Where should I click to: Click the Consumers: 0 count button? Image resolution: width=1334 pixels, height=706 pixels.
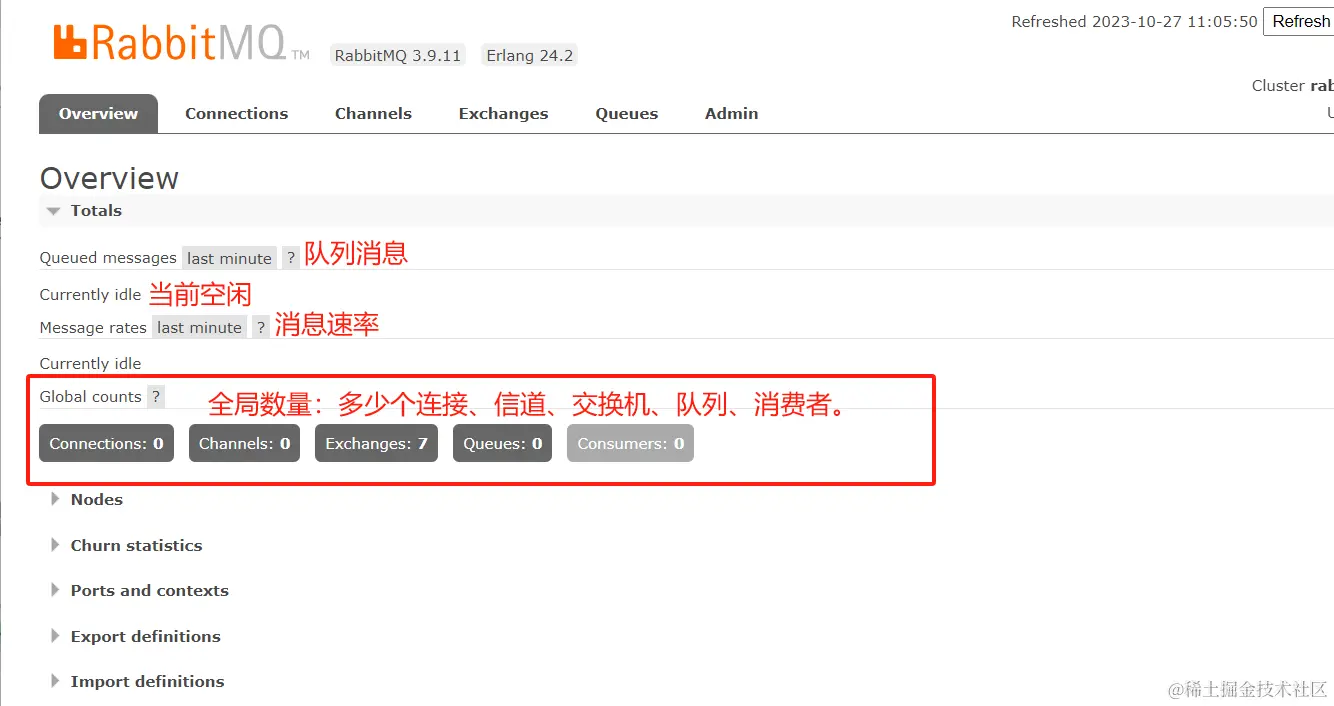coord(630,443)
